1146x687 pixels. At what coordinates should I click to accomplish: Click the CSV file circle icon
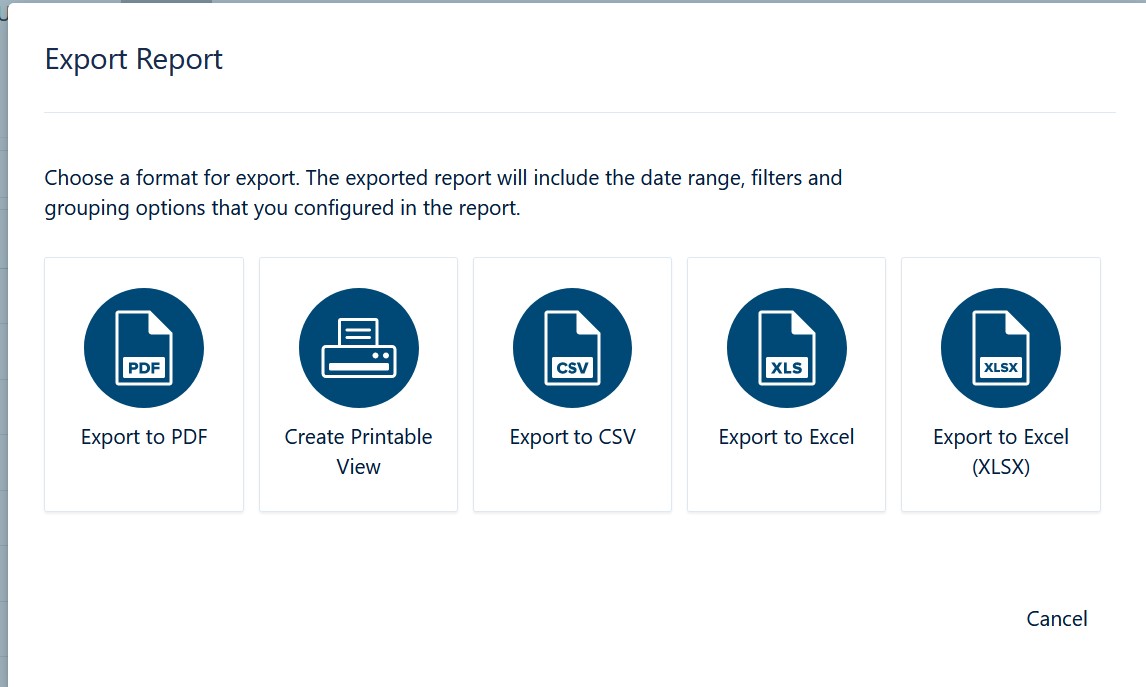tap(572, 349)
